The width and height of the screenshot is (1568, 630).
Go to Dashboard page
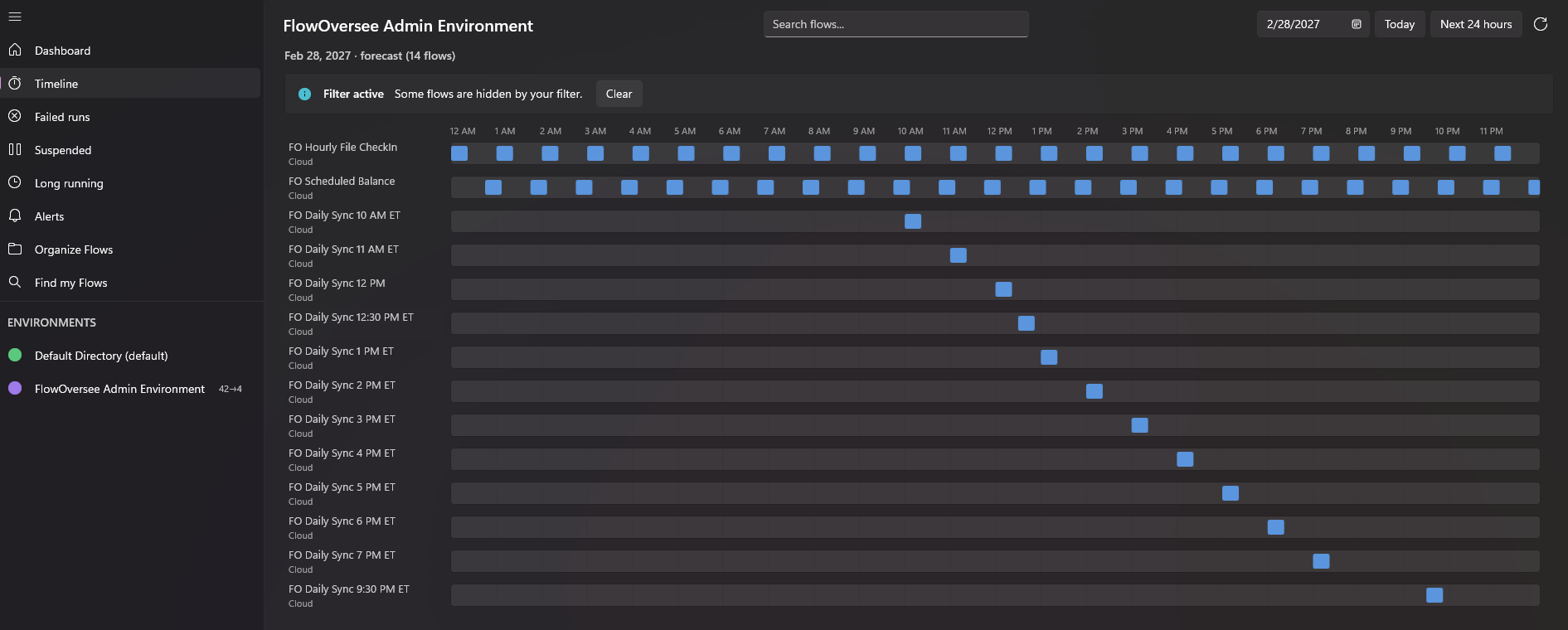click(130, 51)
